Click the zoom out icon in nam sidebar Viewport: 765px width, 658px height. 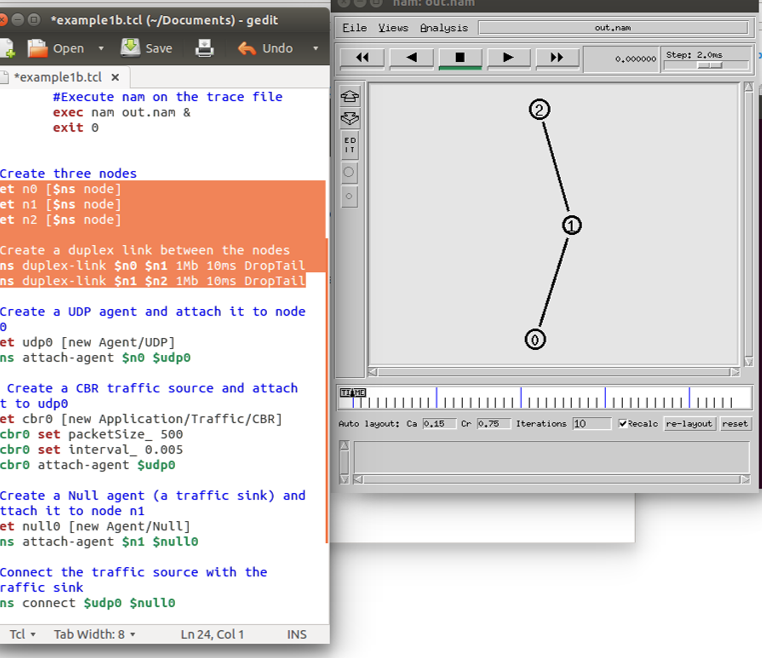pyautogui.click(x=350, y=119)
